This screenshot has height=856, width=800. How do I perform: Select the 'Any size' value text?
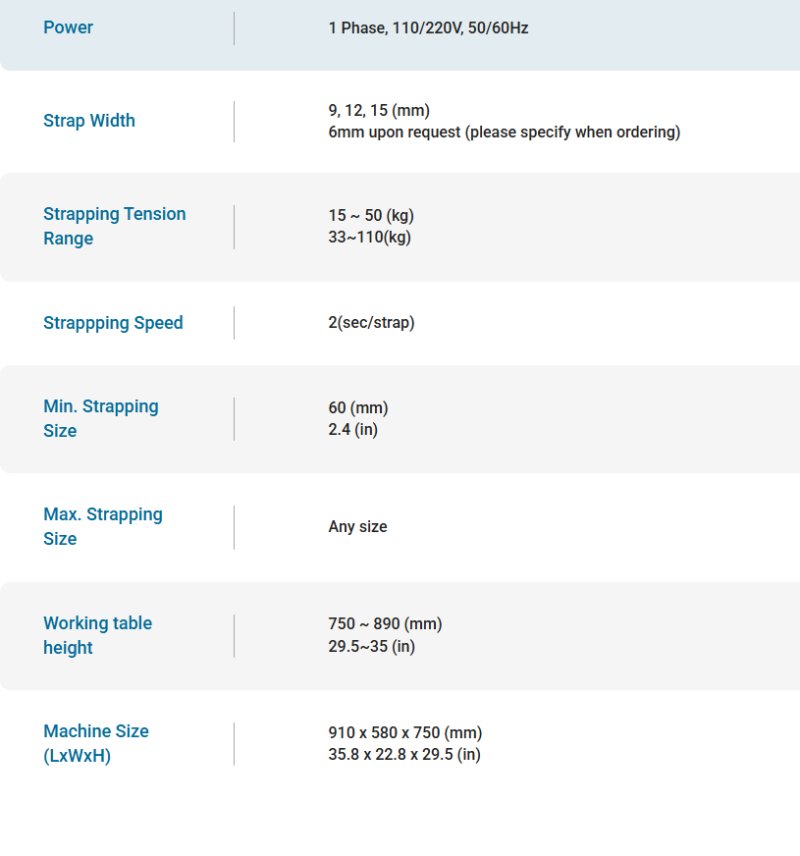pos(357,527)
